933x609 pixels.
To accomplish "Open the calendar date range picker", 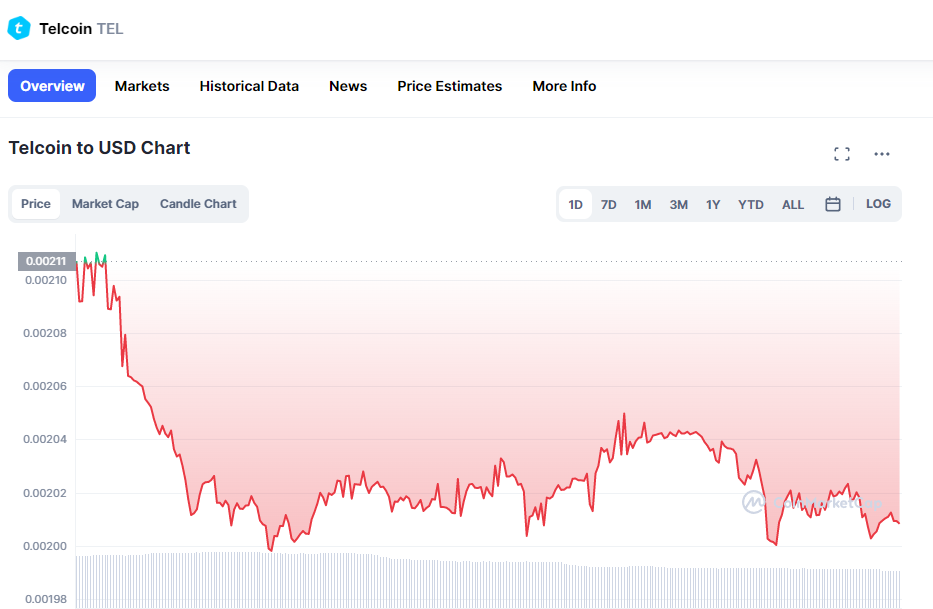I will tap(832, 204).
